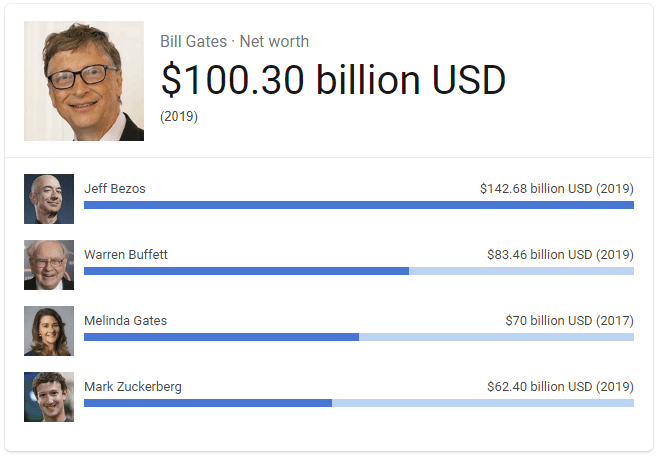Click Warren Buffett's thumbnail photo

point(49,265)
